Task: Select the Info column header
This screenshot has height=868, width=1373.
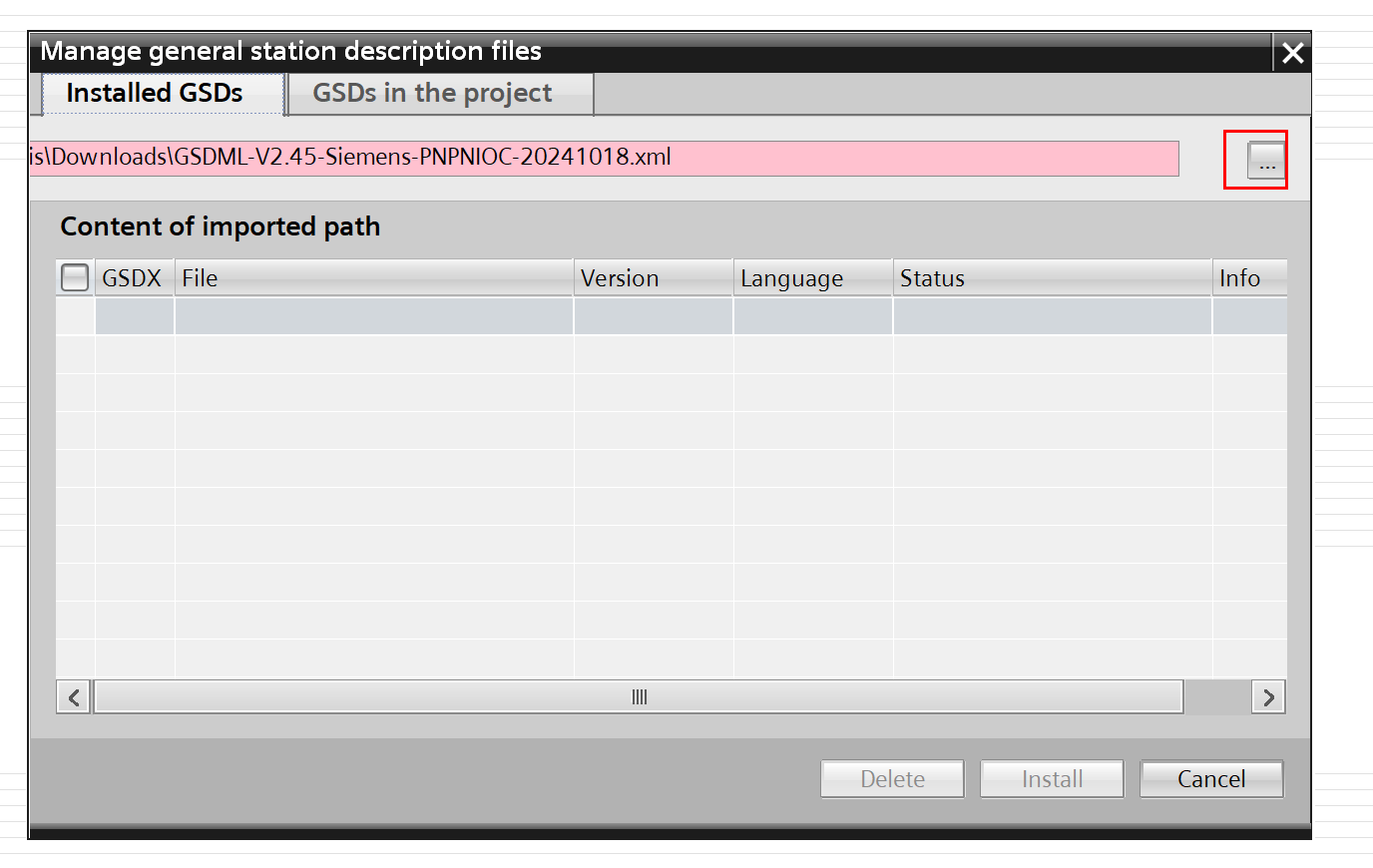Action: click(1247, 278)
